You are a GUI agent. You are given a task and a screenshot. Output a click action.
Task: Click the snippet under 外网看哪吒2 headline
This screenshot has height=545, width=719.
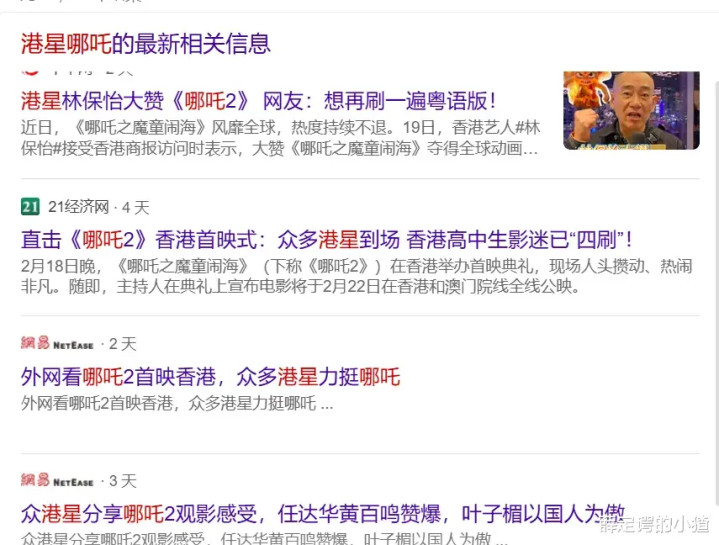point(177,403)
